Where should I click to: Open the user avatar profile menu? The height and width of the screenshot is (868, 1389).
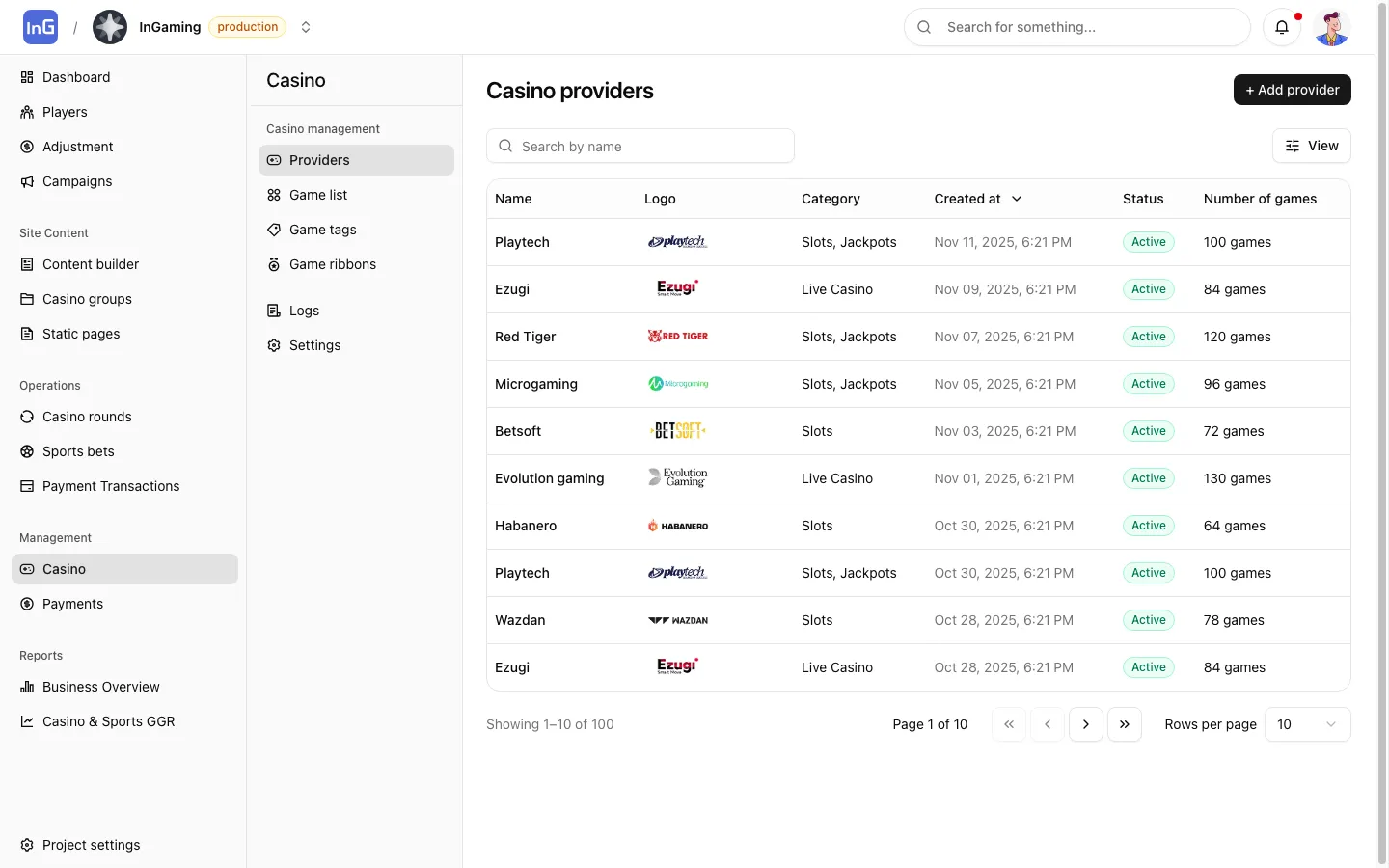[x=1332, y=27]
